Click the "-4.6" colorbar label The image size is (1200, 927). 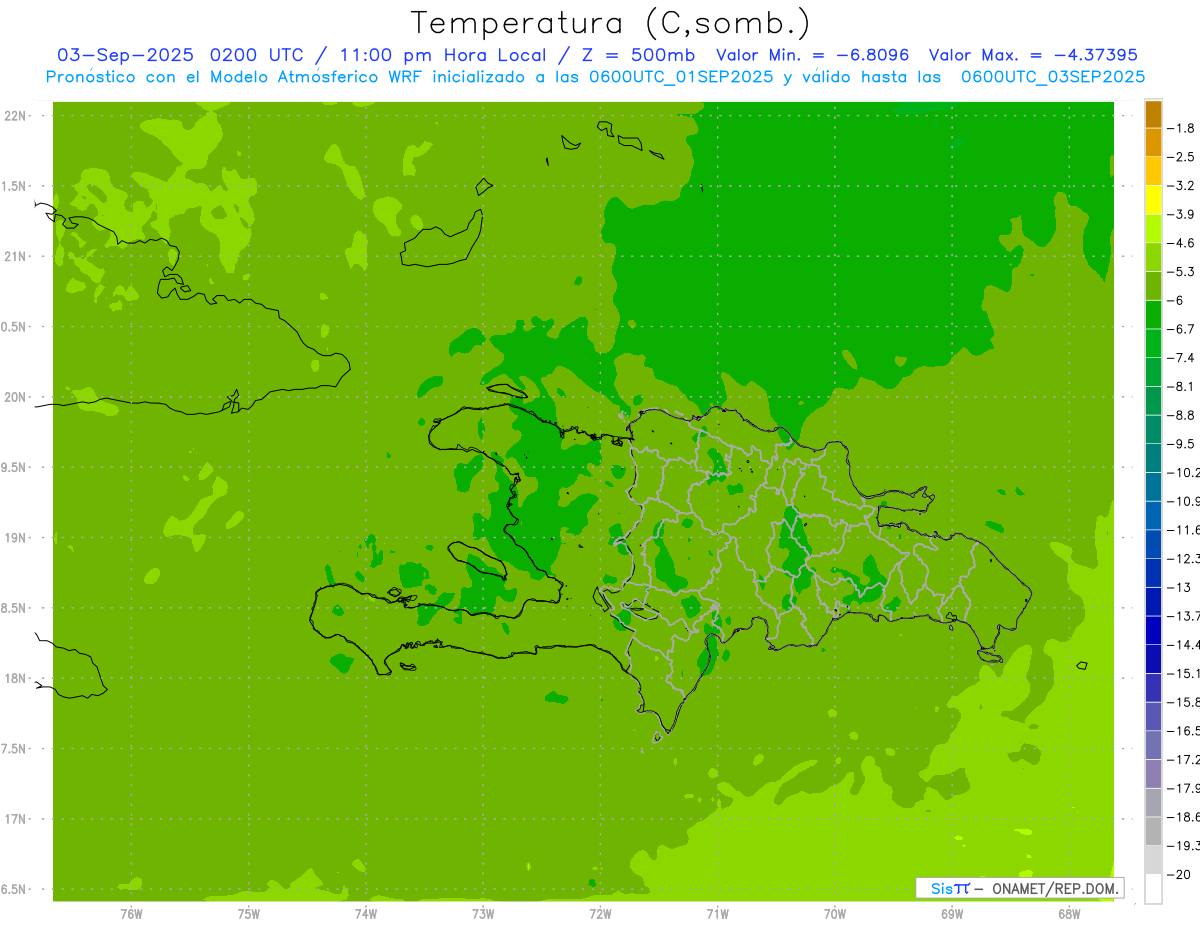pyautogui.click(x=1182, y=243)
